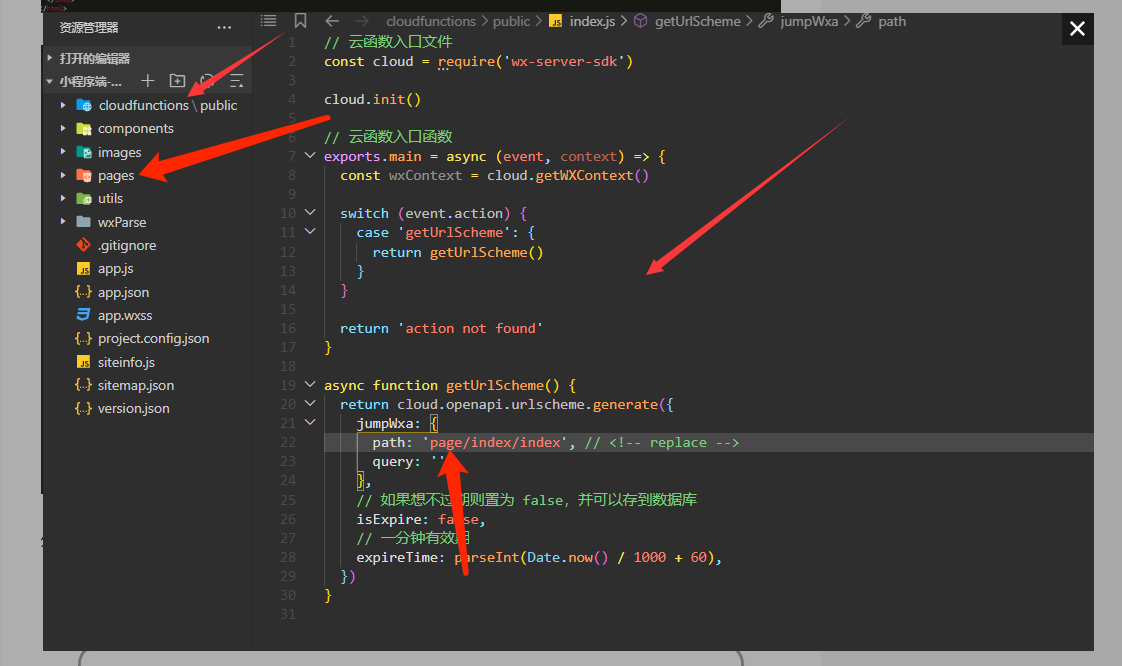Open app.wxss stylesheet file
This screenshot has width=1122, height=666.
125,315
